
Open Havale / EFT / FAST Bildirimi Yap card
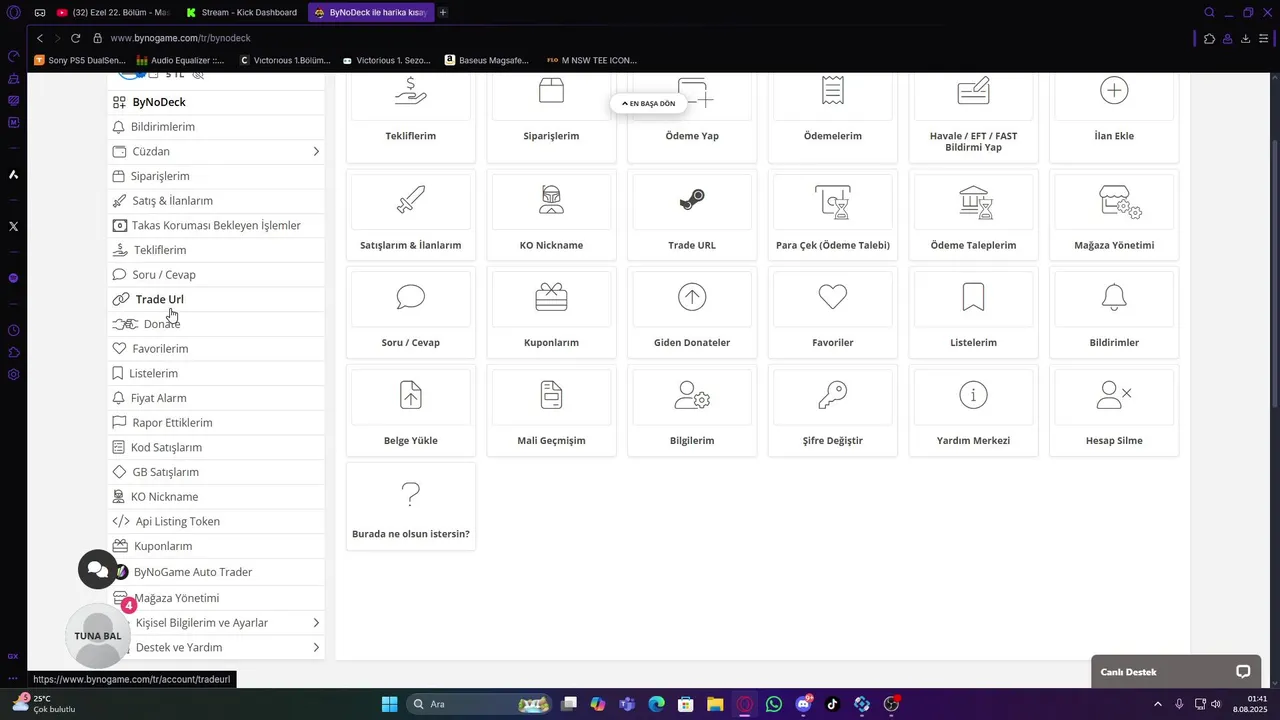tap(973, 116)
